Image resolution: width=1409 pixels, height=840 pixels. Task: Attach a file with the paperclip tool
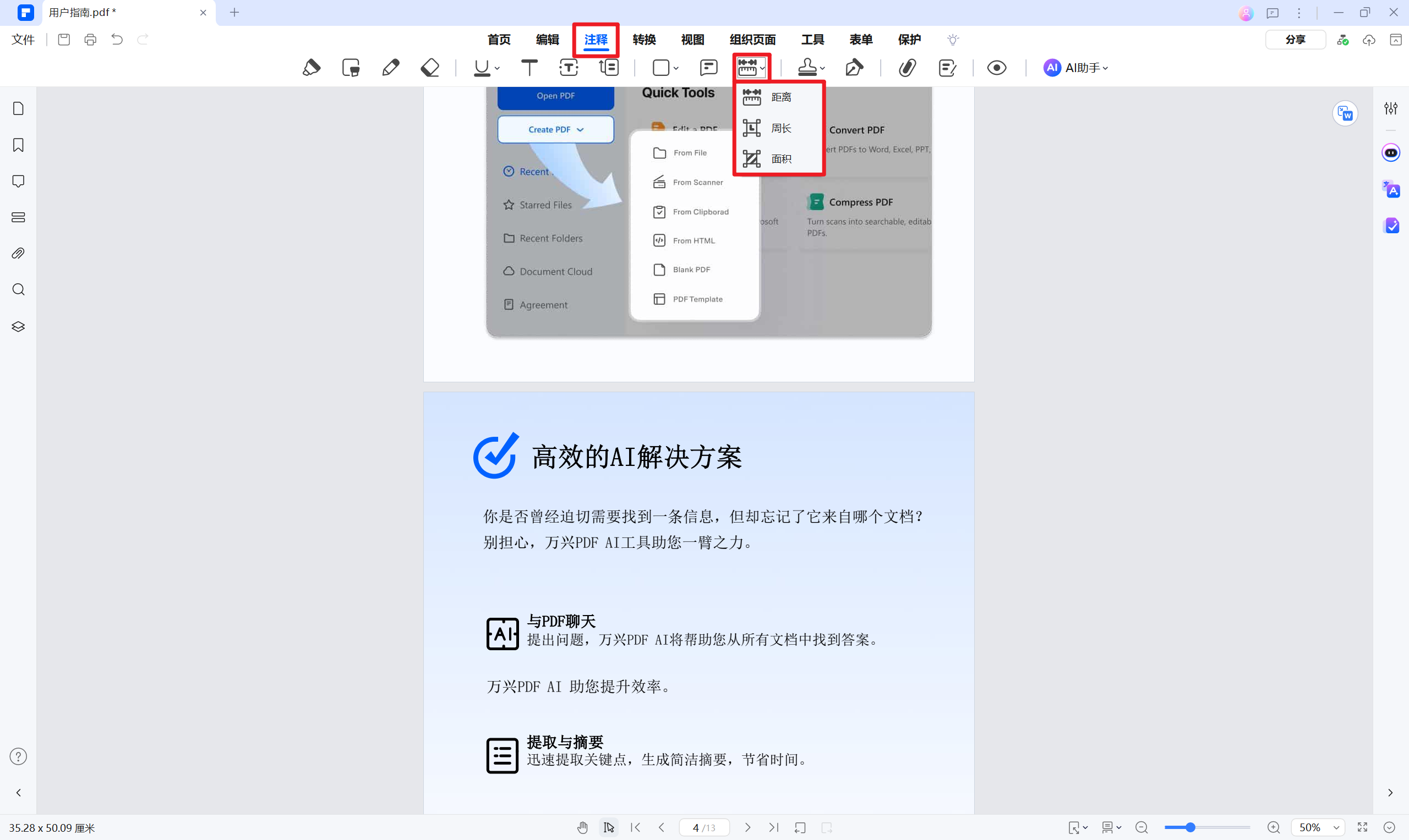[907, 67]
